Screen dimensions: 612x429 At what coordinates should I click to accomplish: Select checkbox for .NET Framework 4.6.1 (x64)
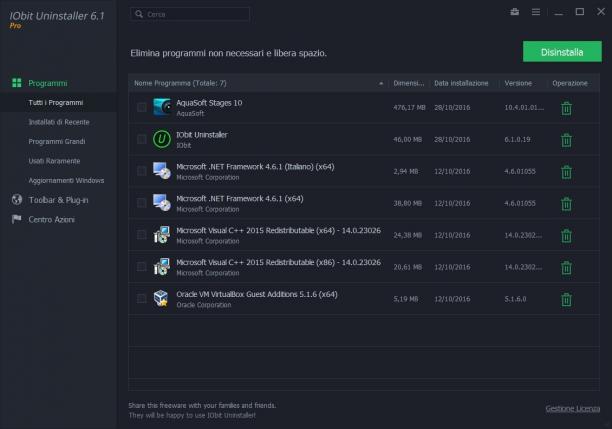click(142, 203)
